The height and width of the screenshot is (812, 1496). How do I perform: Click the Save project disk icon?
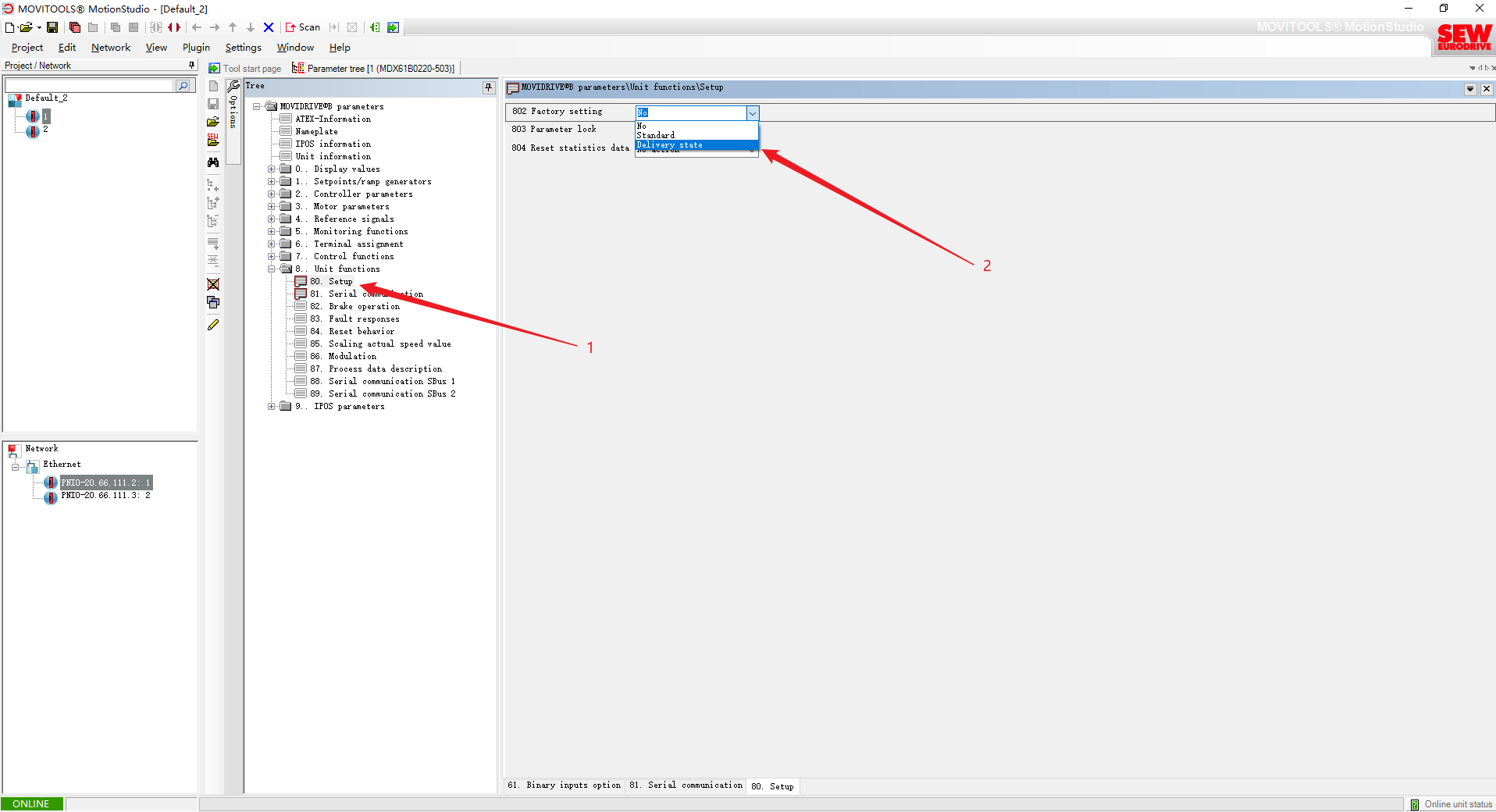pyautogui.click(x=52, y=27)
